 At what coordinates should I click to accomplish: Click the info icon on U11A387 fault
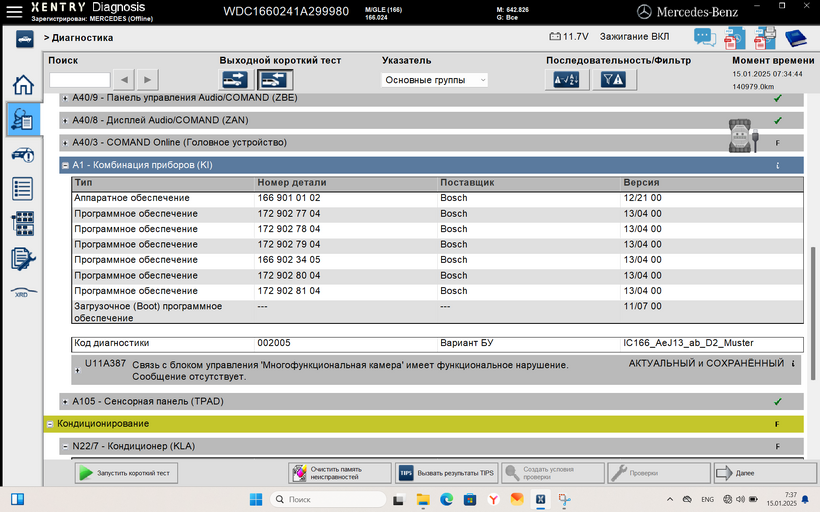pyautogui.click(x=793, y=363)
